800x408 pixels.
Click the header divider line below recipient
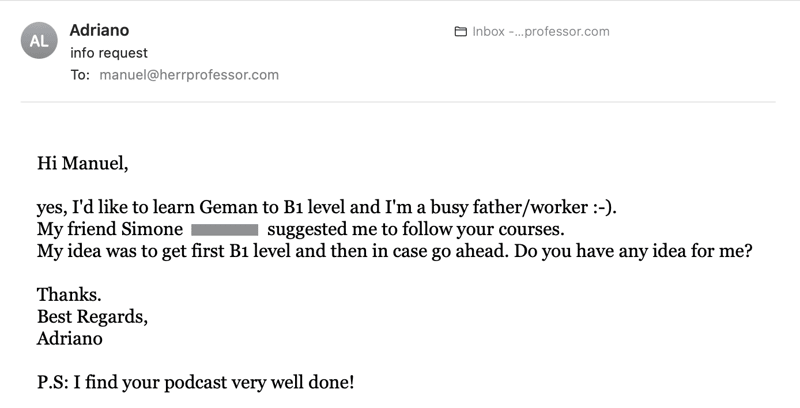tap(398, 102)
